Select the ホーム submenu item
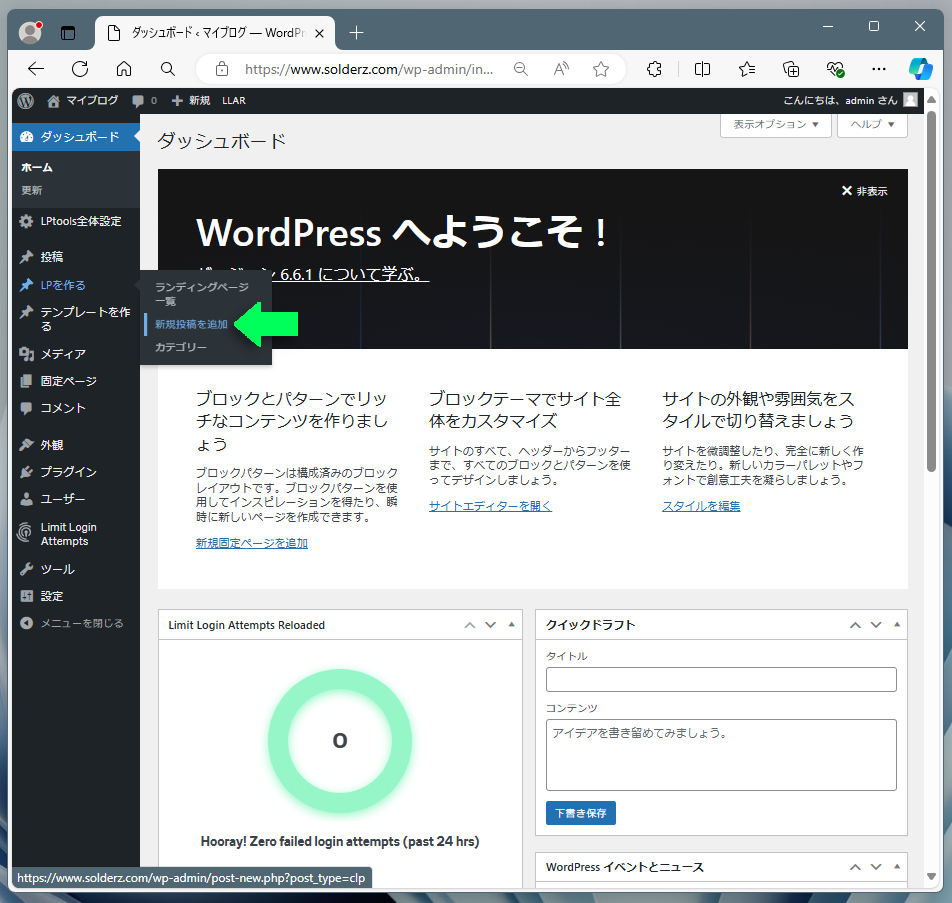Viewport: 952px width, 903px height. [x=37, y=168]
